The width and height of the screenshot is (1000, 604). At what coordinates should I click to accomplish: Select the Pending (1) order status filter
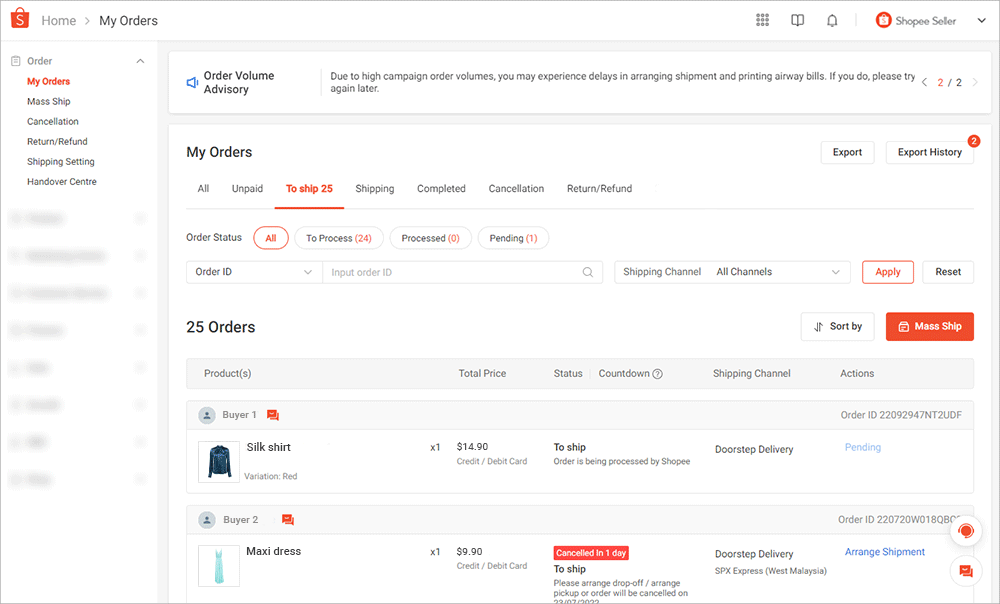[513, 238]
